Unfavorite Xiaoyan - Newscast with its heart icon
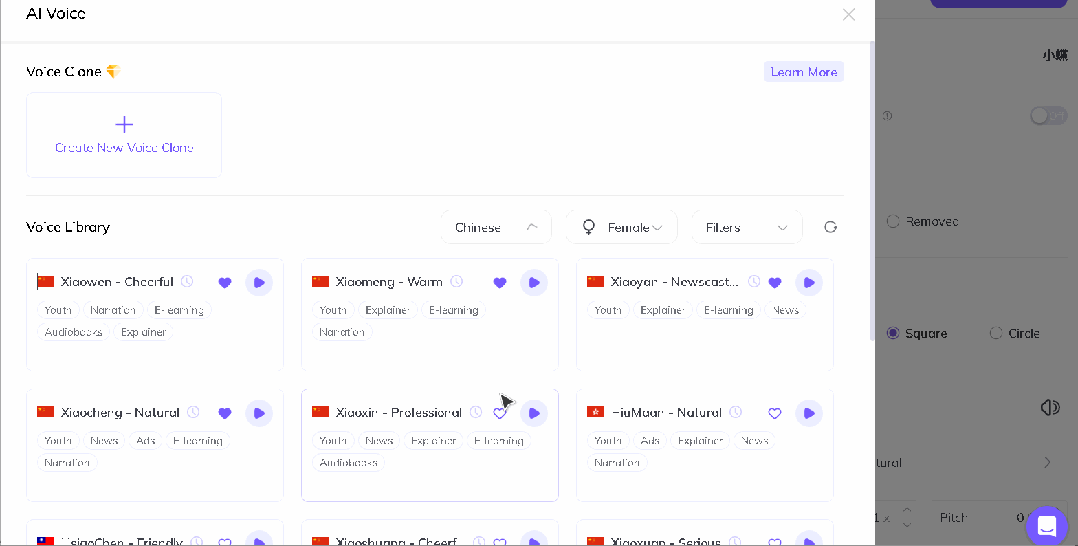The image size is (1078, 546). click(x=775, y=283)
